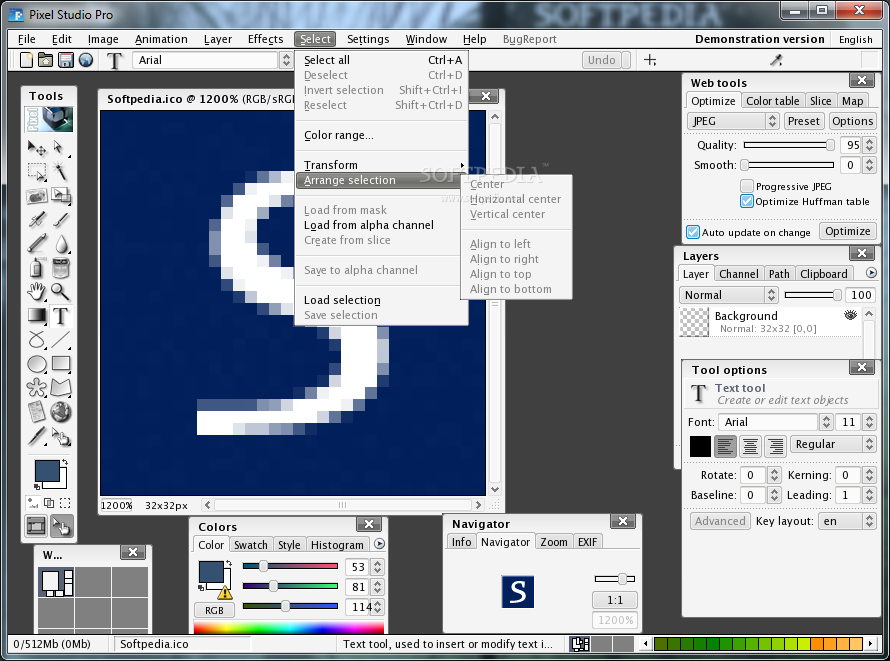This screenshot has height=661, width=890.
Task: Set text alignment to right
Action: [x=775, y=446]
